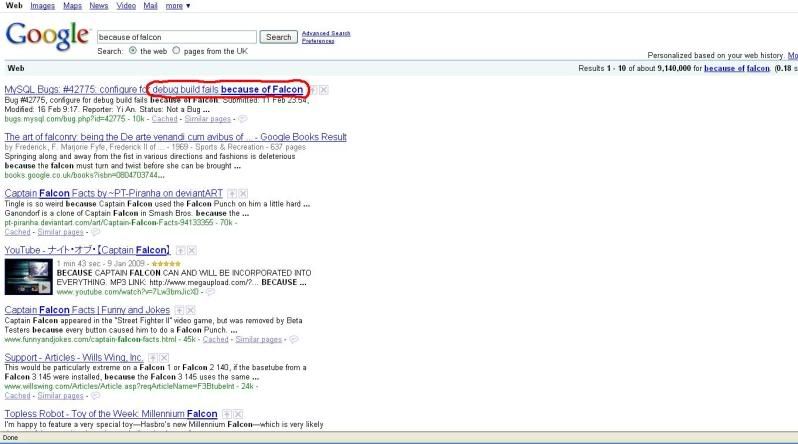View Cached copy of willswing.com result

coord(17,396)
